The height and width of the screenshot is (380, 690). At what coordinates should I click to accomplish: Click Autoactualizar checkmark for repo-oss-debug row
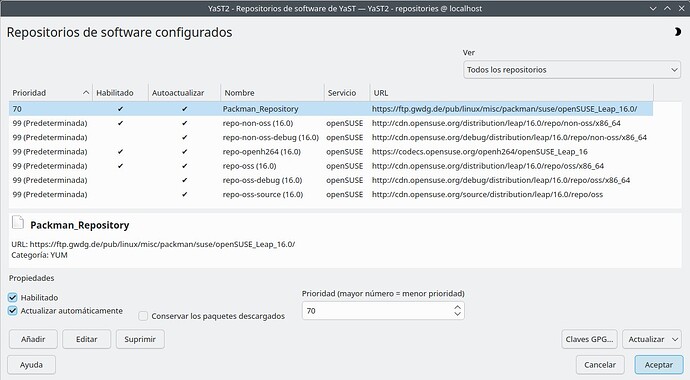point(184,180)
